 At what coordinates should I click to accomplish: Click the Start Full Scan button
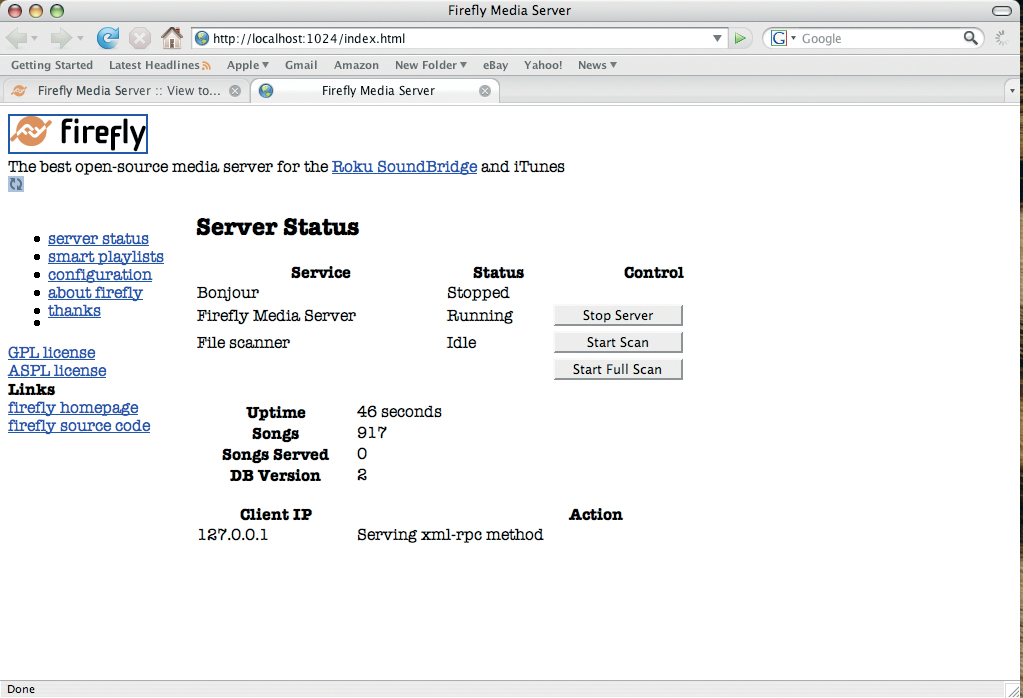pyautogui.click(x=618, y=369)
